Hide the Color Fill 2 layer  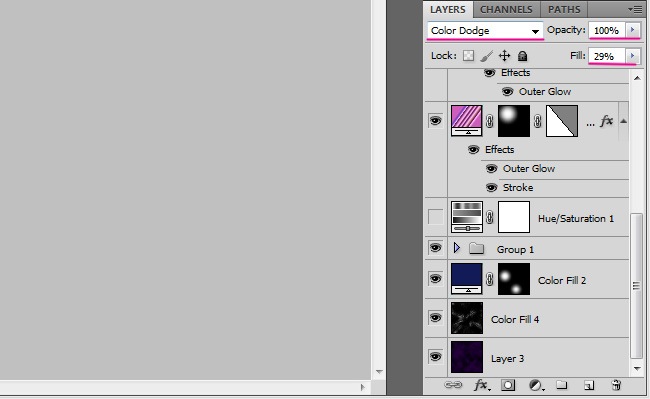click(x=435, y=278)
